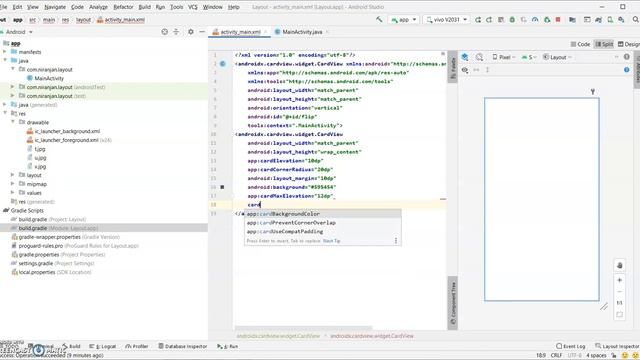Choose app:cardBackgroundColor autocomplete suggestion

(322, 214)
